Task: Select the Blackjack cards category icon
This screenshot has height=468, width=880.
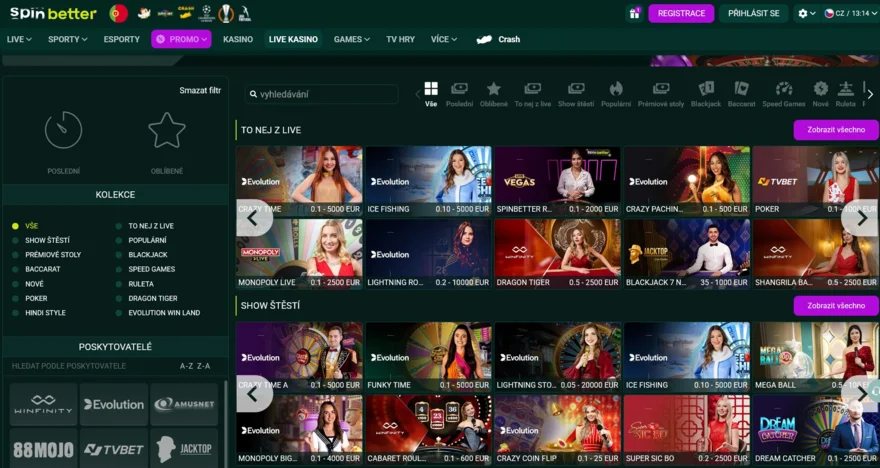Action: coord(706,94)
